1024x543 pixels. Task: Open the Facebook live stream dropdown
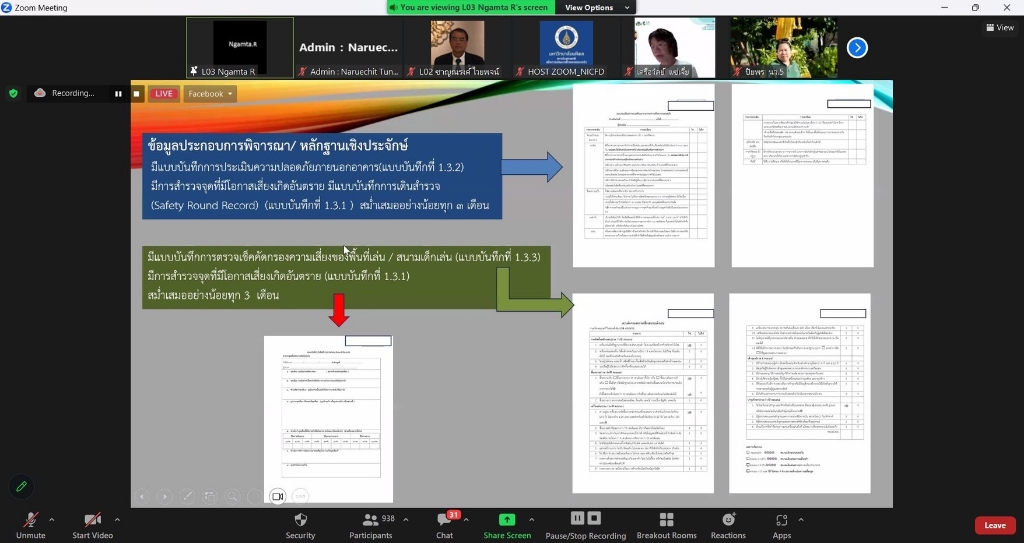(210, 93)
